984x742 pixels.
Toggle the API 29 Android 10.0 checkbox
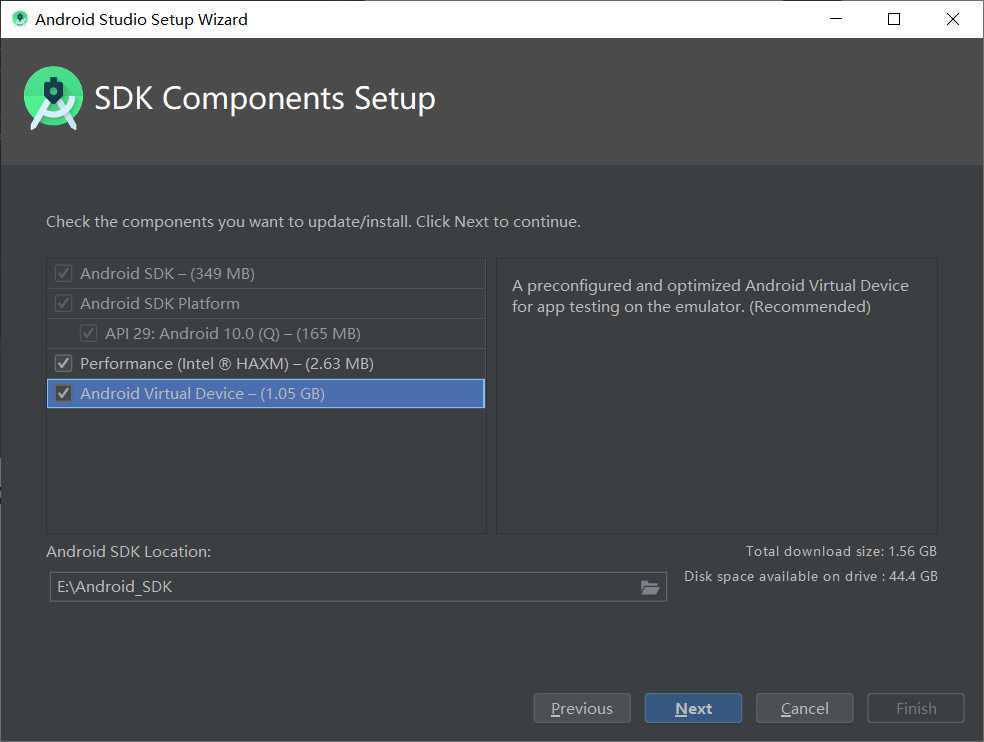[x=88, y=333]
